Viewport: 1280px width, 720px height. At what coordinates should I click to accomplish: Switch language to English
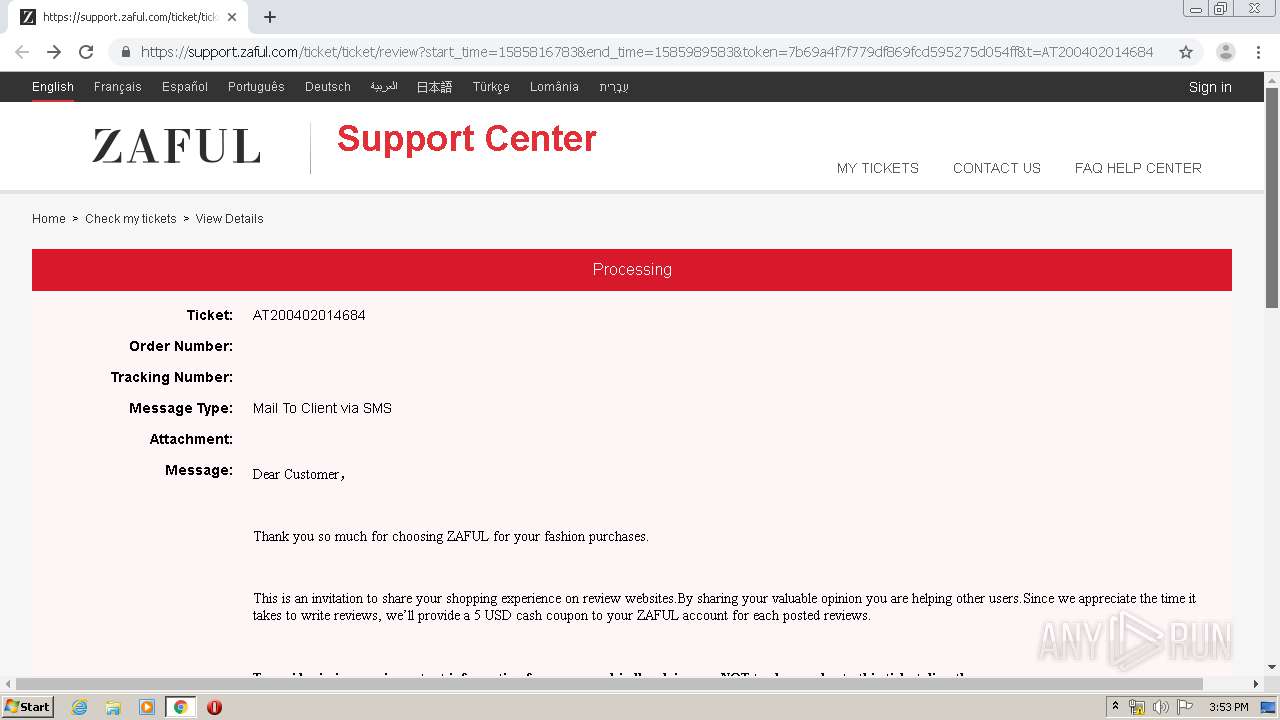[53, 87]
